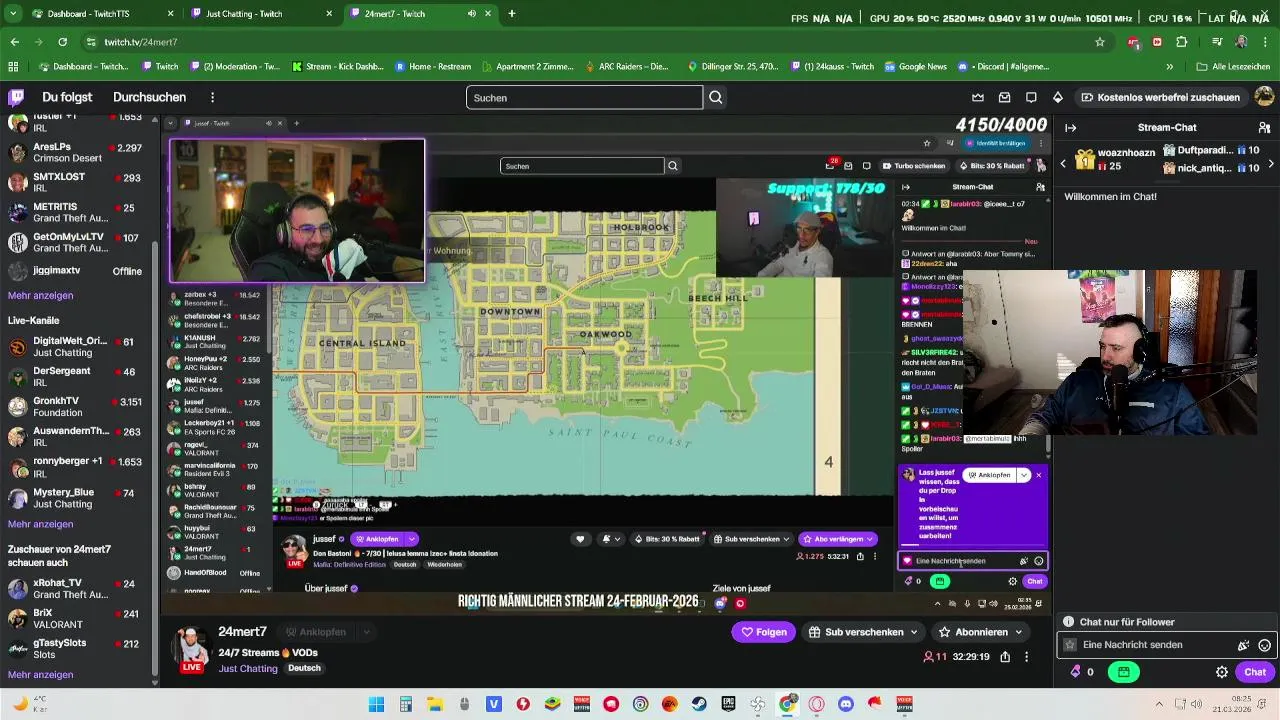
Task: Open the Chrome tab search dropdown
Action: point(13,14)
